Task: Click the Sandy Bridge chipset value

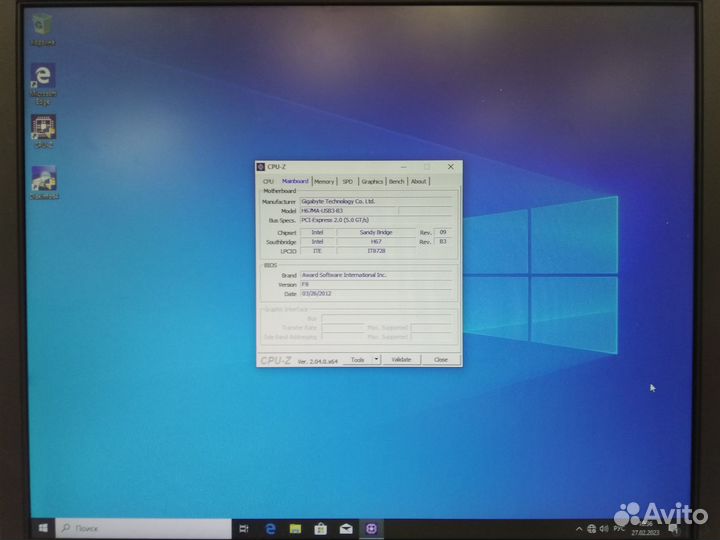Action: 376,233
